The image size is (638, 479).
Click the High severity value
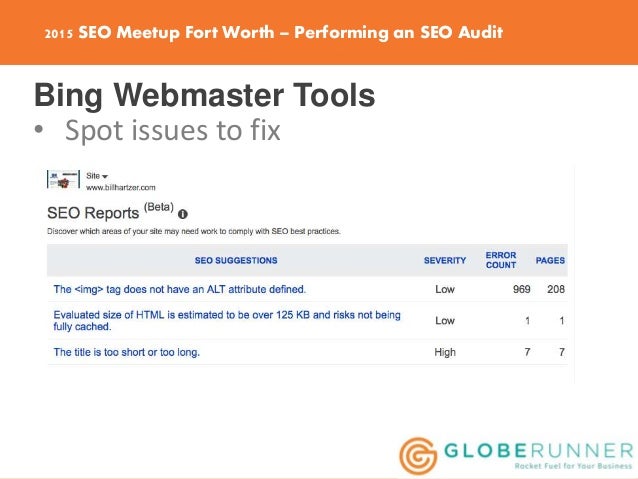click(445, 352)
